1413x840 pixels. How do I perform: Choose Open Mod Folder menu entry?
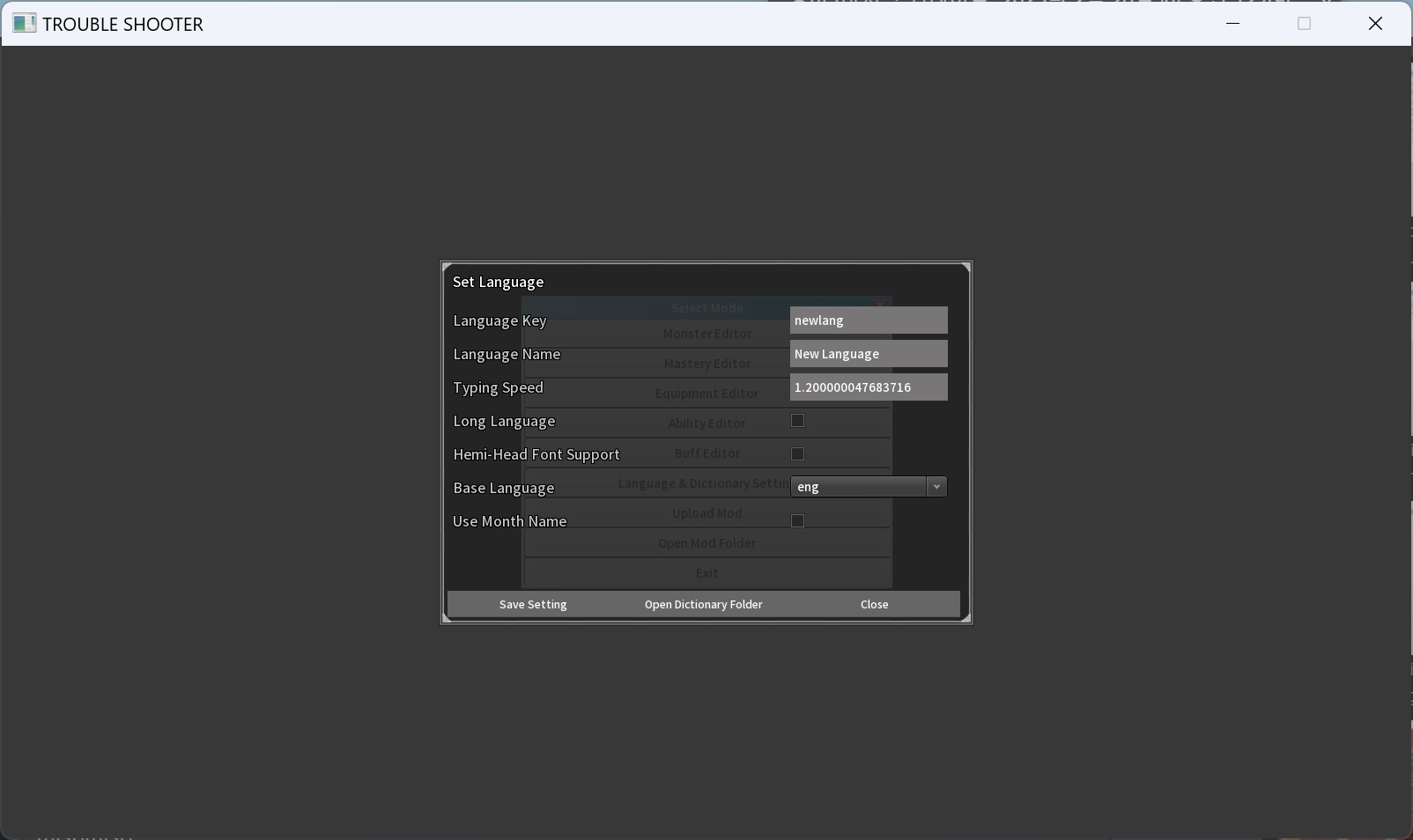(x=706, y=543)
